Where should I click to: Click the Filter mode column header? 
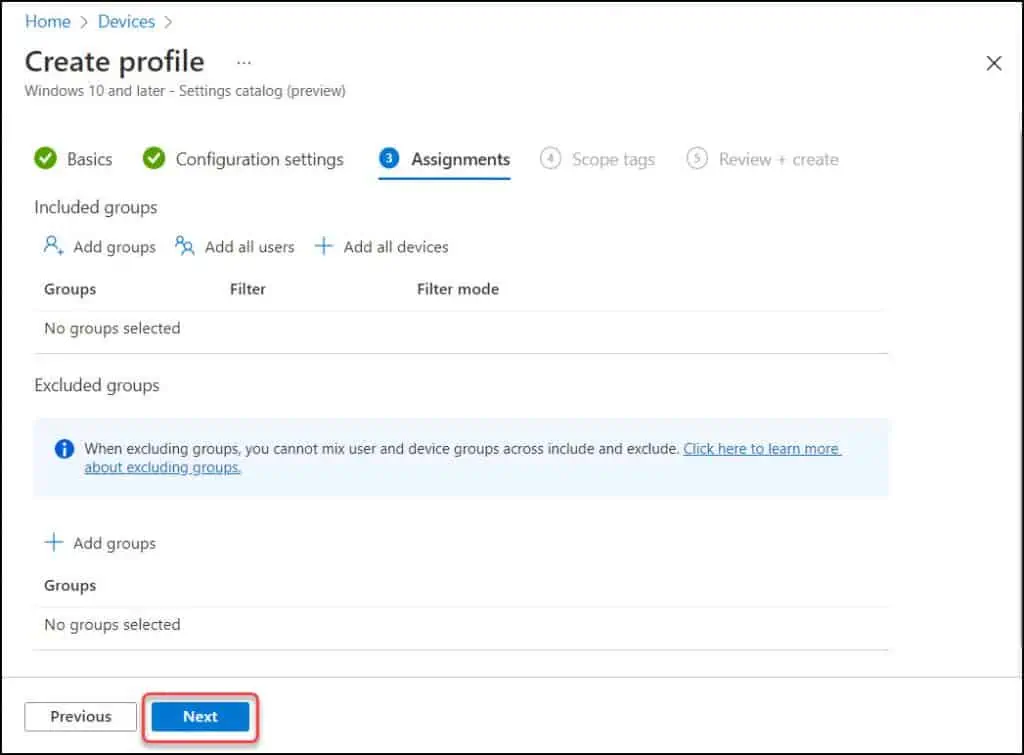(458, 289)
